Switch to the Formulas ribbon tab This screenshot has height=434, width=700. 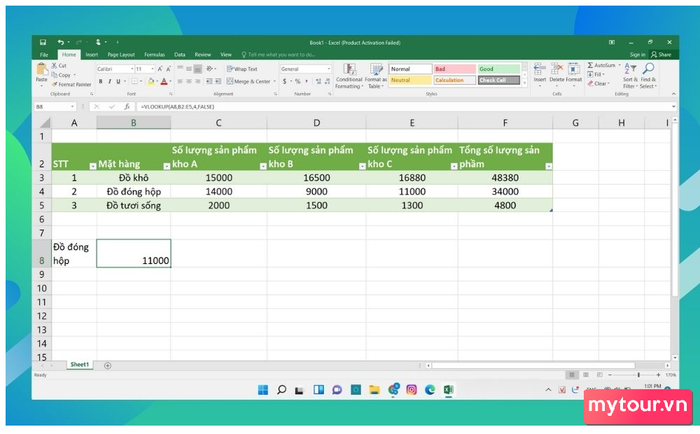154,54
